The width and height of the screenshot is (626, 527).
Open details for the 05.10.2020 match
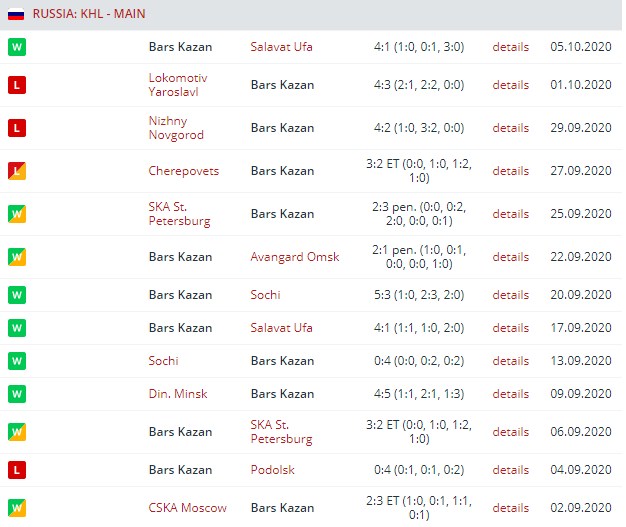click(510, 47)
